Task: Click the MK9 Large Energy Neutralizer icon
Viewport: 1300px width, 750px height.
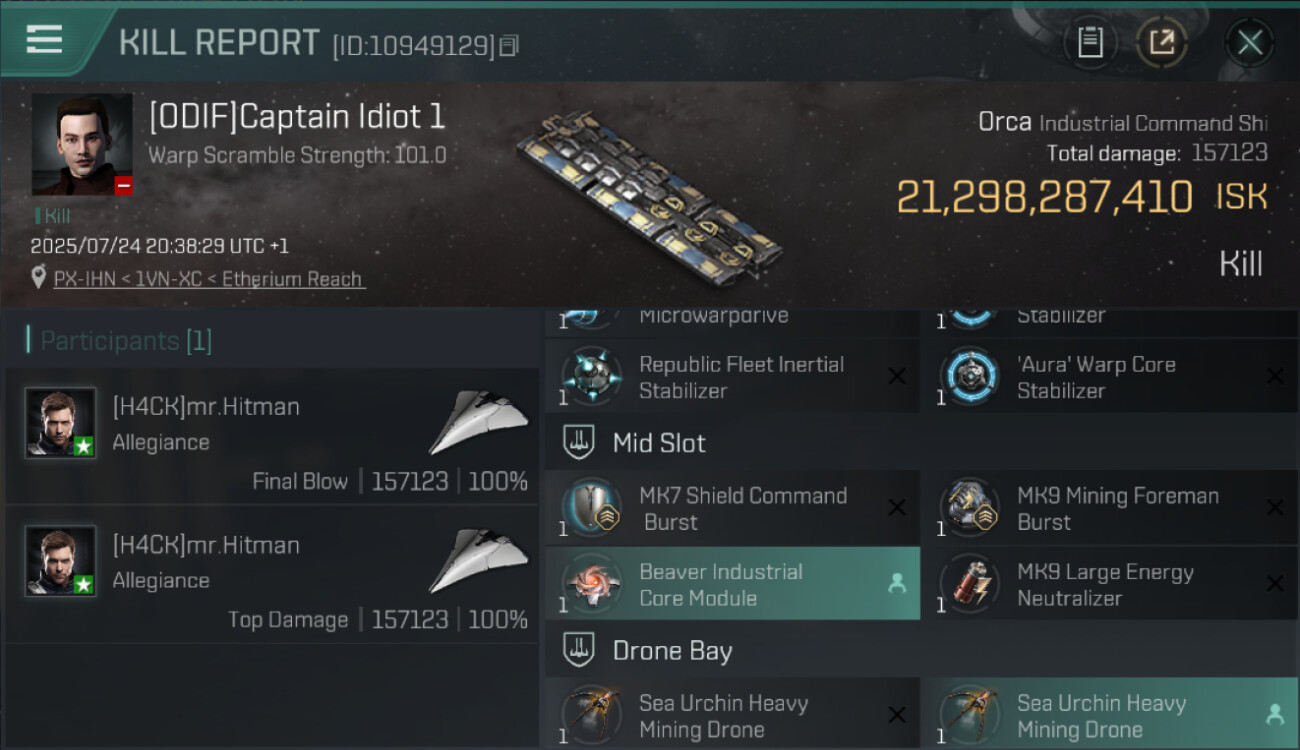Action: pyautogui.click(x=970, y=585)
